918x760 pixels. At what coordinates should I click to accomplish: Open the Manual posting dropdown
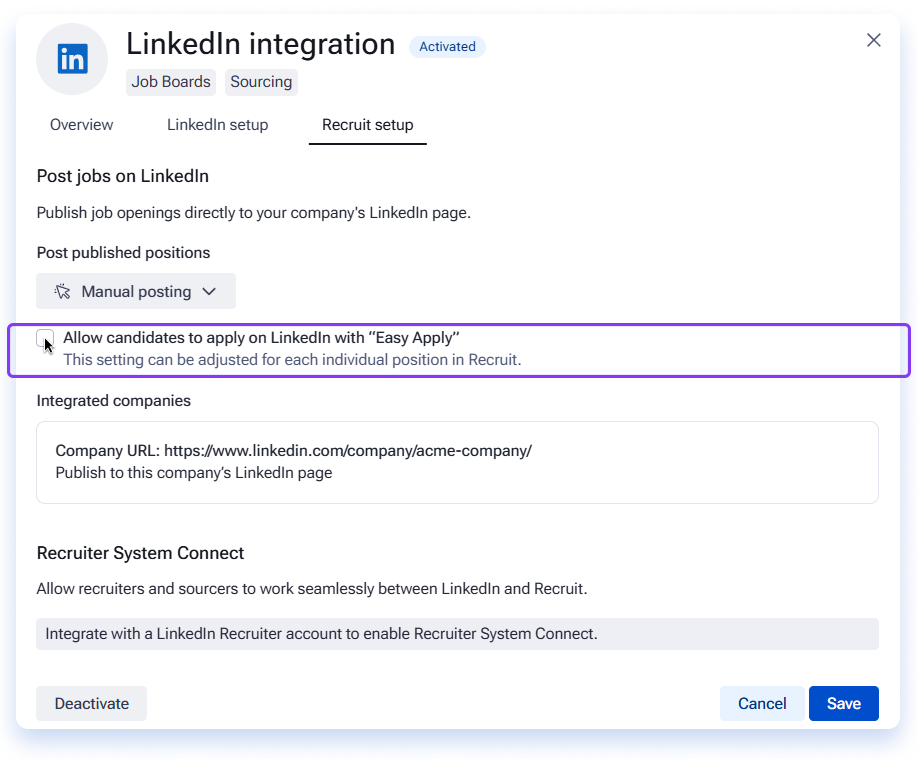[136, 291]
